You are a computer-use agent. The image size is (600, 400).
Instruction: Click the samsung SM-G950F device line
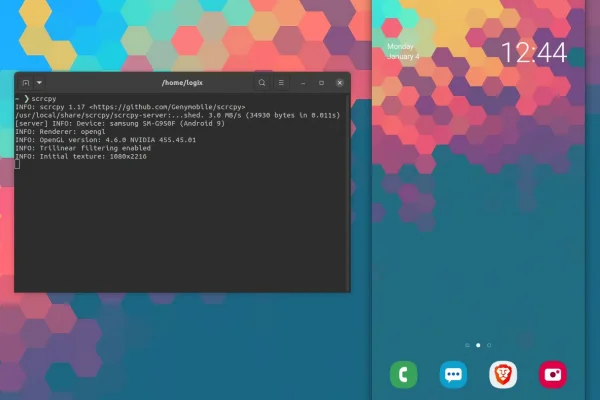point(120,124)
